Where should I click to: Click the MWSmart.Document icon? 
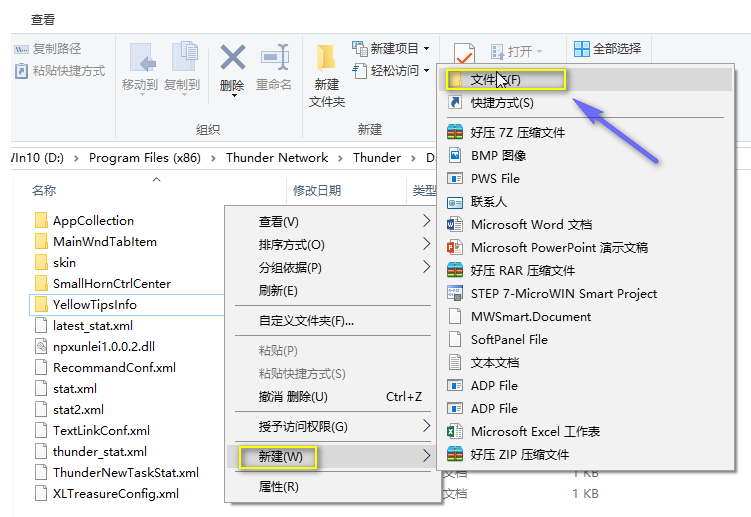[455, 316]
